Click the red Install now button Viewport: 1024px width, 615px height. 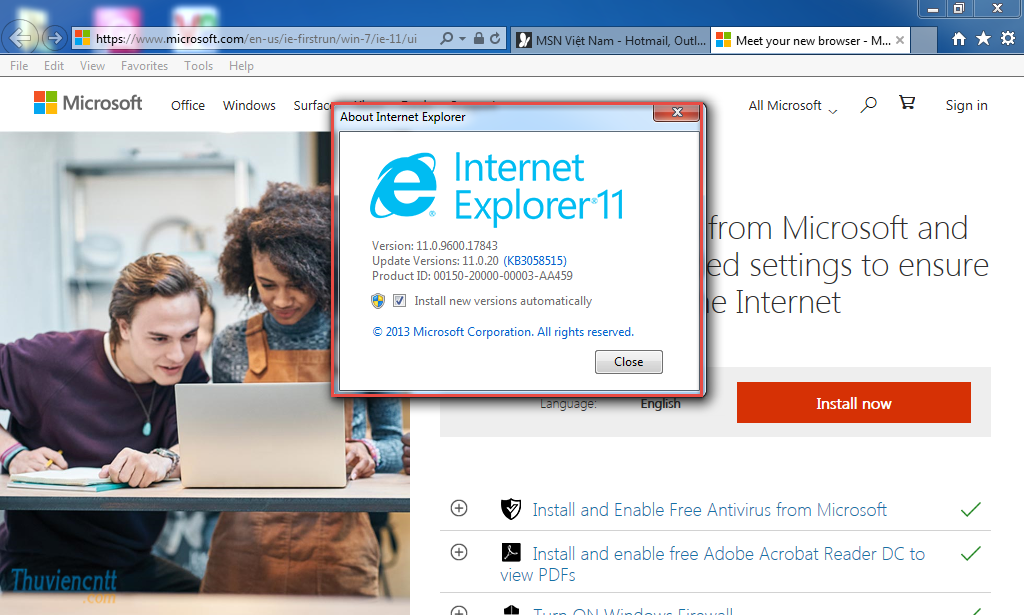click(854, 403)
